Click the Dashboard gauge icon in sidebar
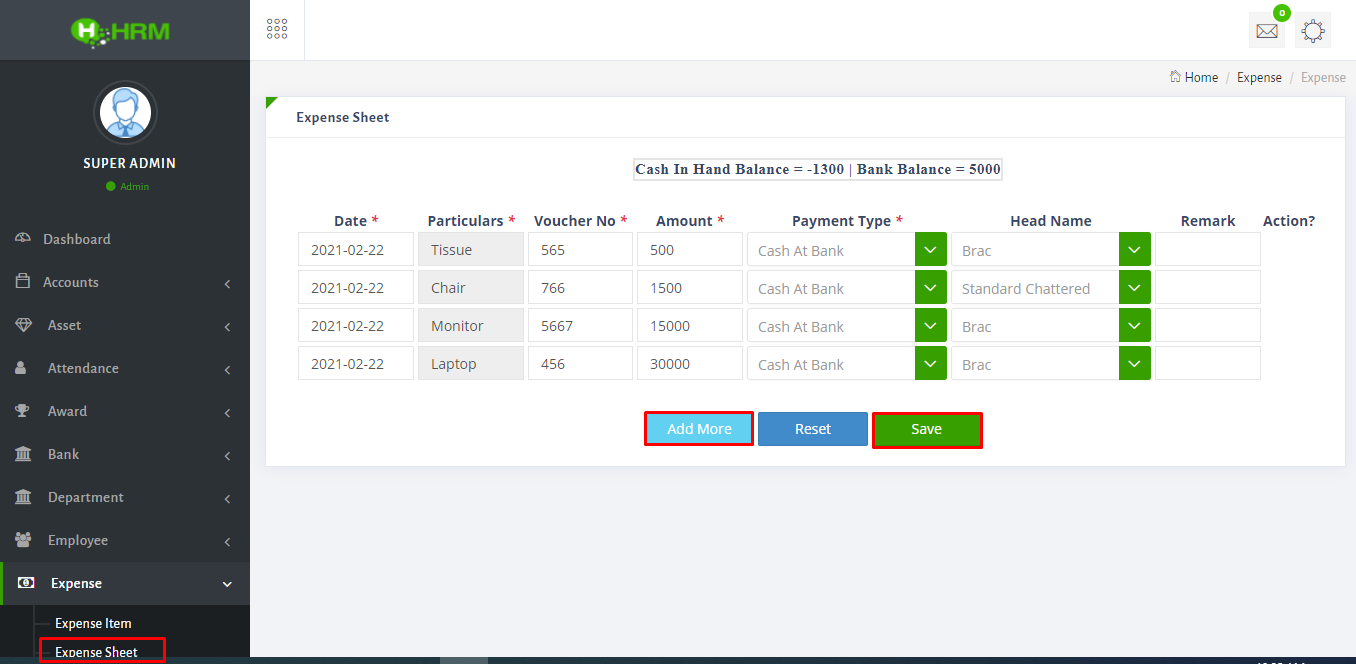This screenshot has width=1356, height=664. (23, 239)
